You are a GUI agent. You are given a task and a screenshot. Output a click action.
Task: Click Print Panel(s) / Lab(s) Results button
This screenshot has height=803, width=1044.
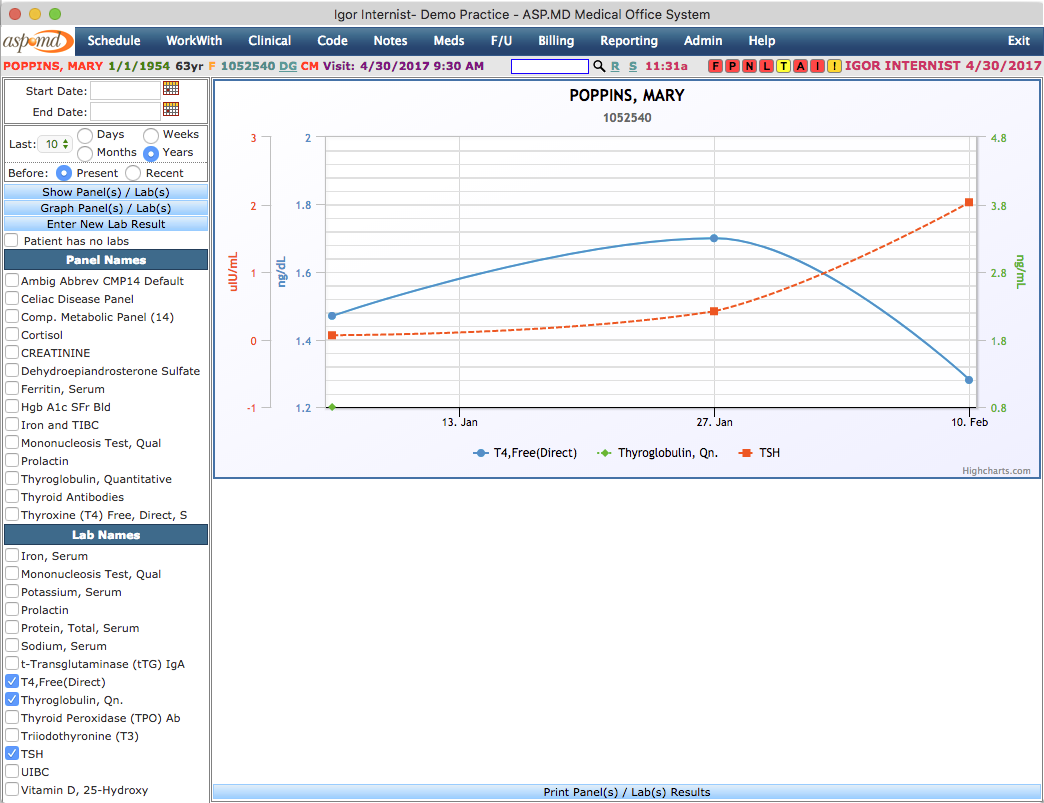click(627, 792)
